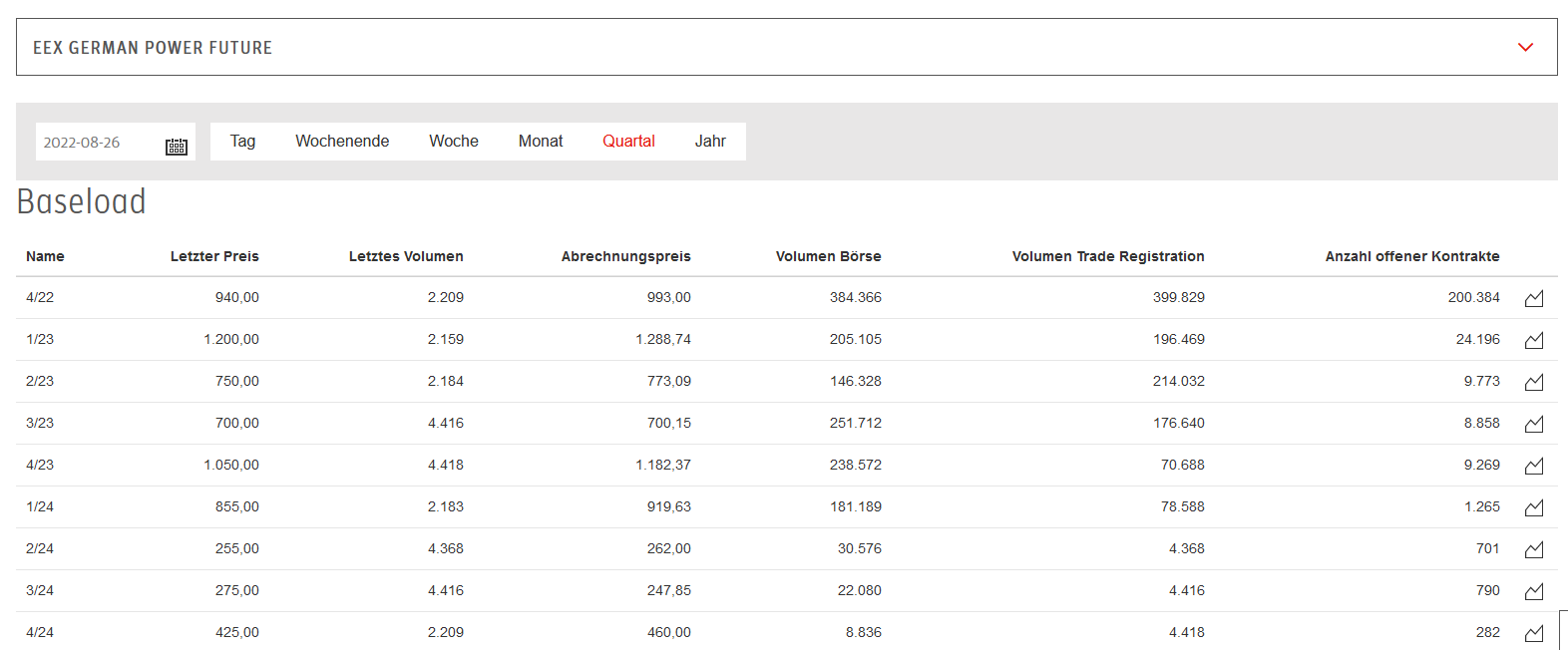
Task: Click the Letzter Preis column header
Action: (x=214, y=256)
